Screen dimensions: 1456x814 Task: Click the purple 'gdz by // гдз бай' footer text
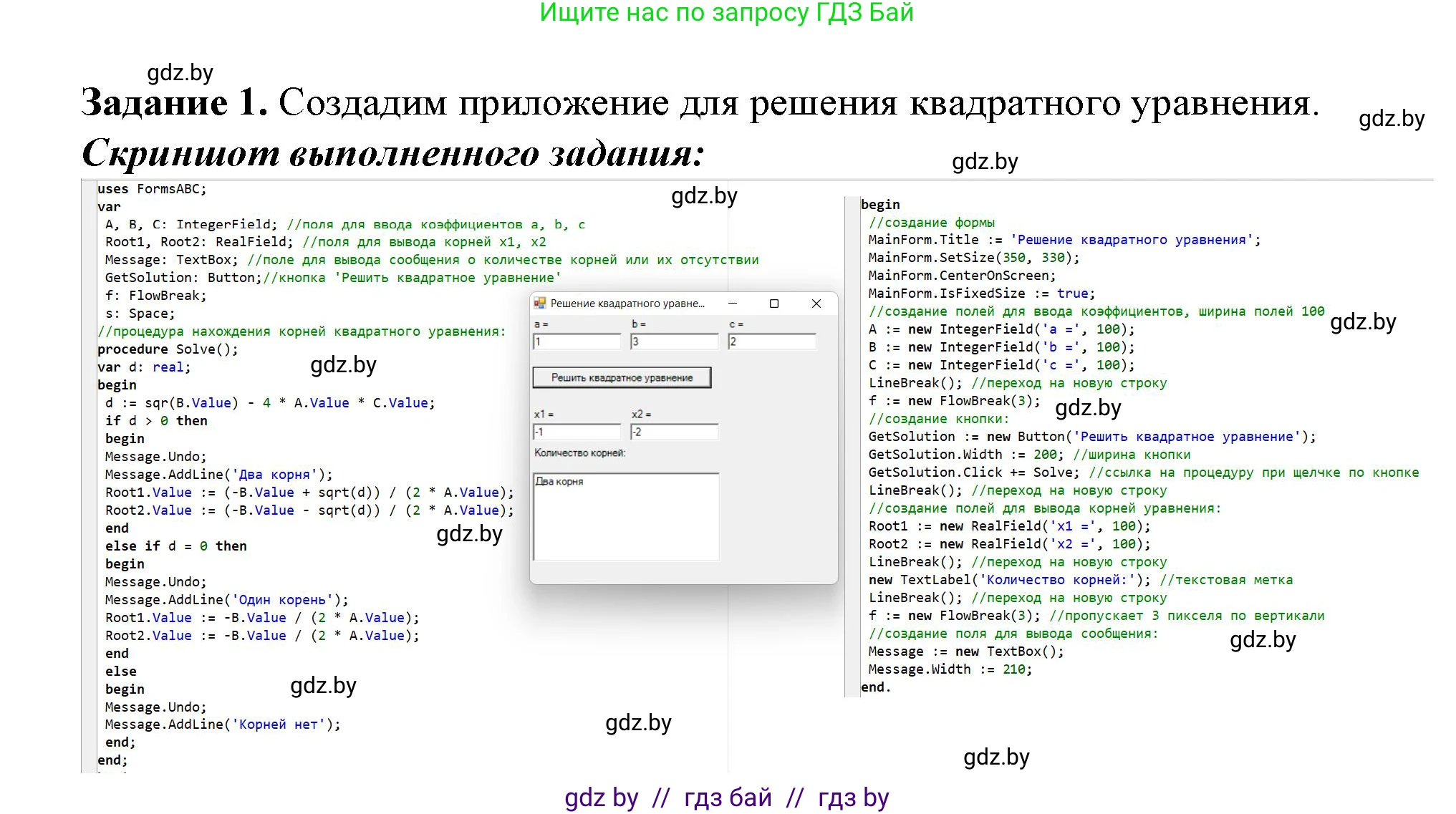(726, 797)
